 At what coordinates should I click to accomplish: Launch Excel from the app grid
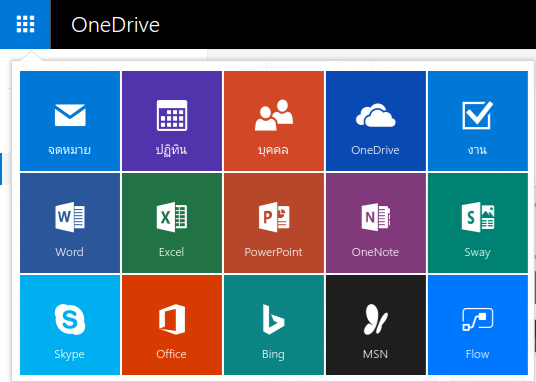click(x=172, y=223)
